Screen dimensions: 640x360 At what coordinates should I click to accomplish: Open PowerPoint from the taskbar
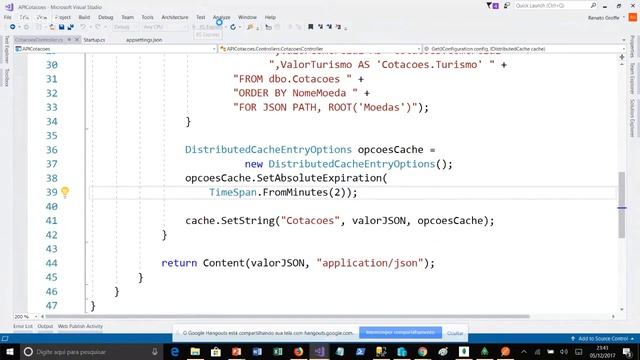coord(236,351)
